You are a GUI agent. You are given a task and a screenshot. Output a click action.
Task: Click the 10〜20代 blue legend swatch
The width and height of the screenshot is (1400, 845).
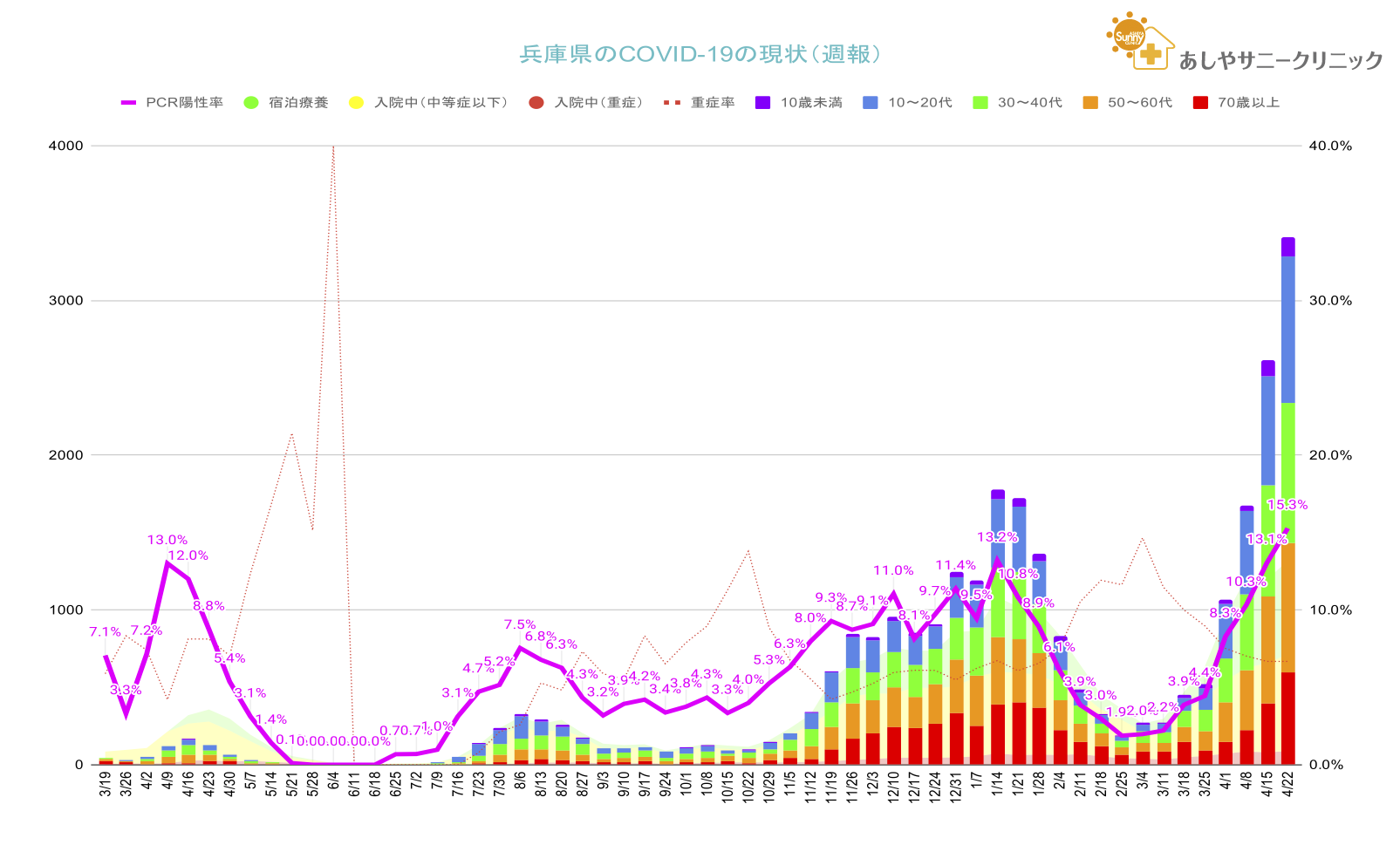pyautogui.click(x=871, y=103)
